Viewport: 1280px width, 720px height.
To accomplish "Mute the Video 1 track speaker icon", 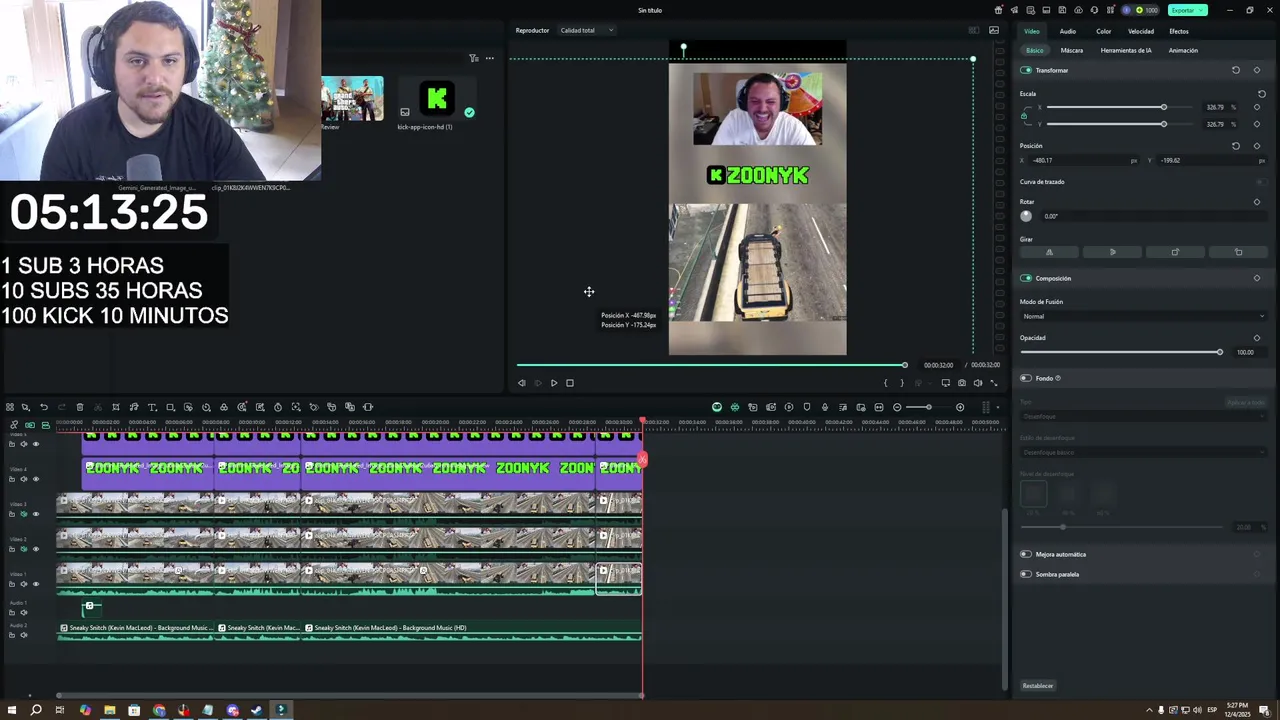I will tap(24, 584).
